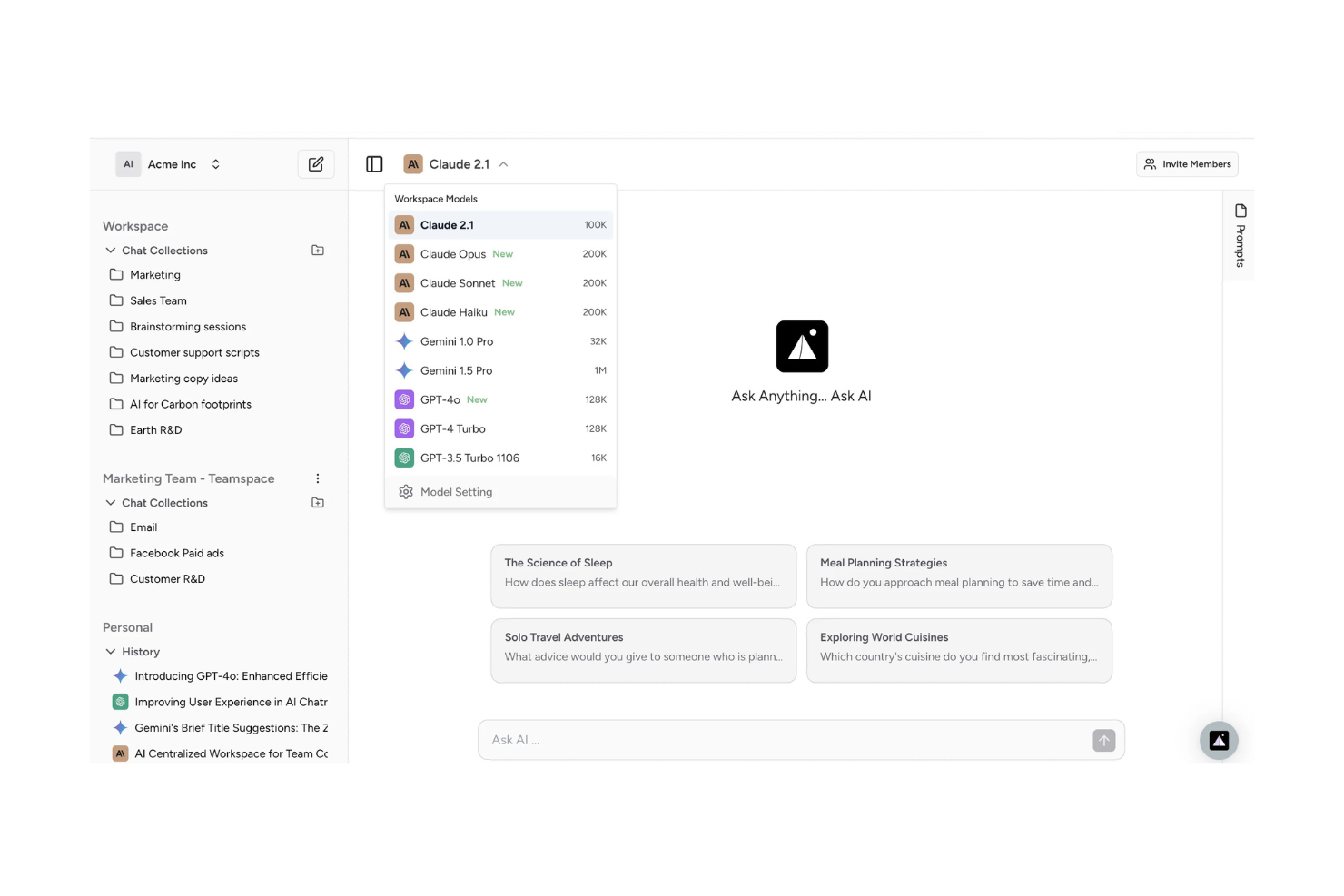
Task: Select Claude 2.1 from model list
Action: click(x=500, y=225)
